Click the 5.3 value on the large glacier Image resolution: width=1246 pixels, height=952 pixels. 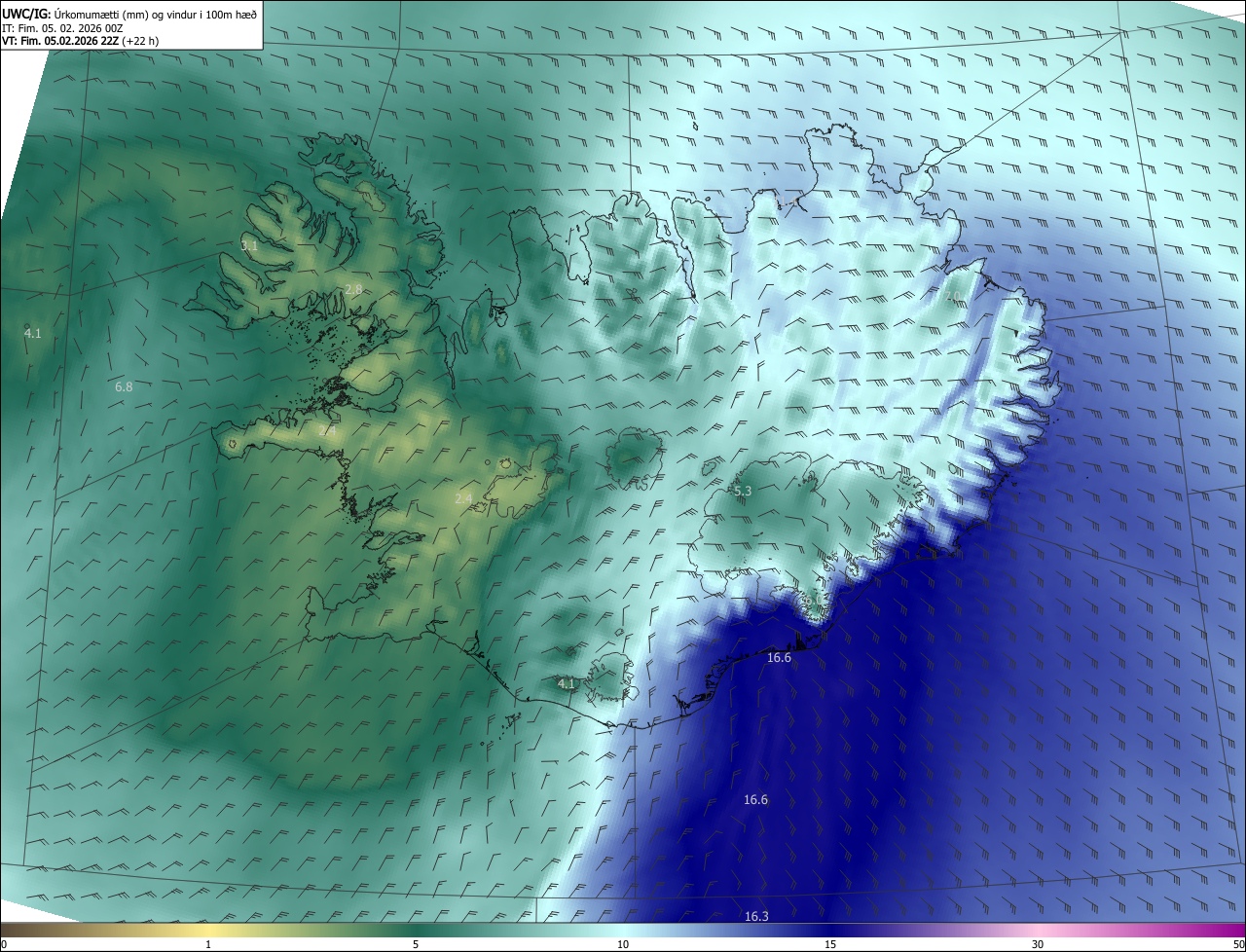[743, 492]
